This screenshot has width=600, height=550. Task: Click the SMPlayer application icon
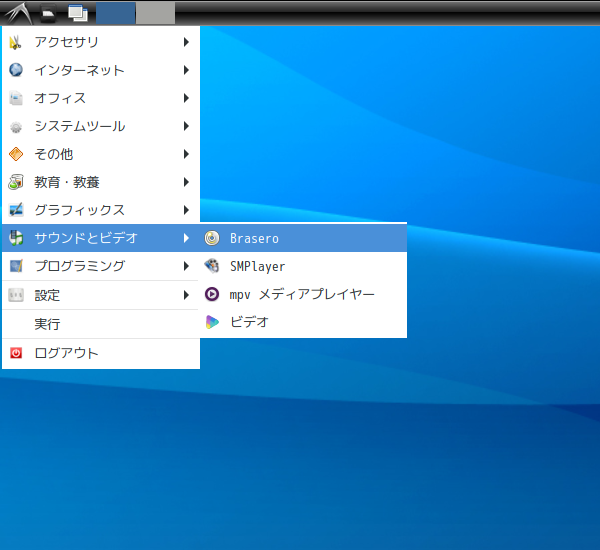pyautogui.click(x=212, y=266)
